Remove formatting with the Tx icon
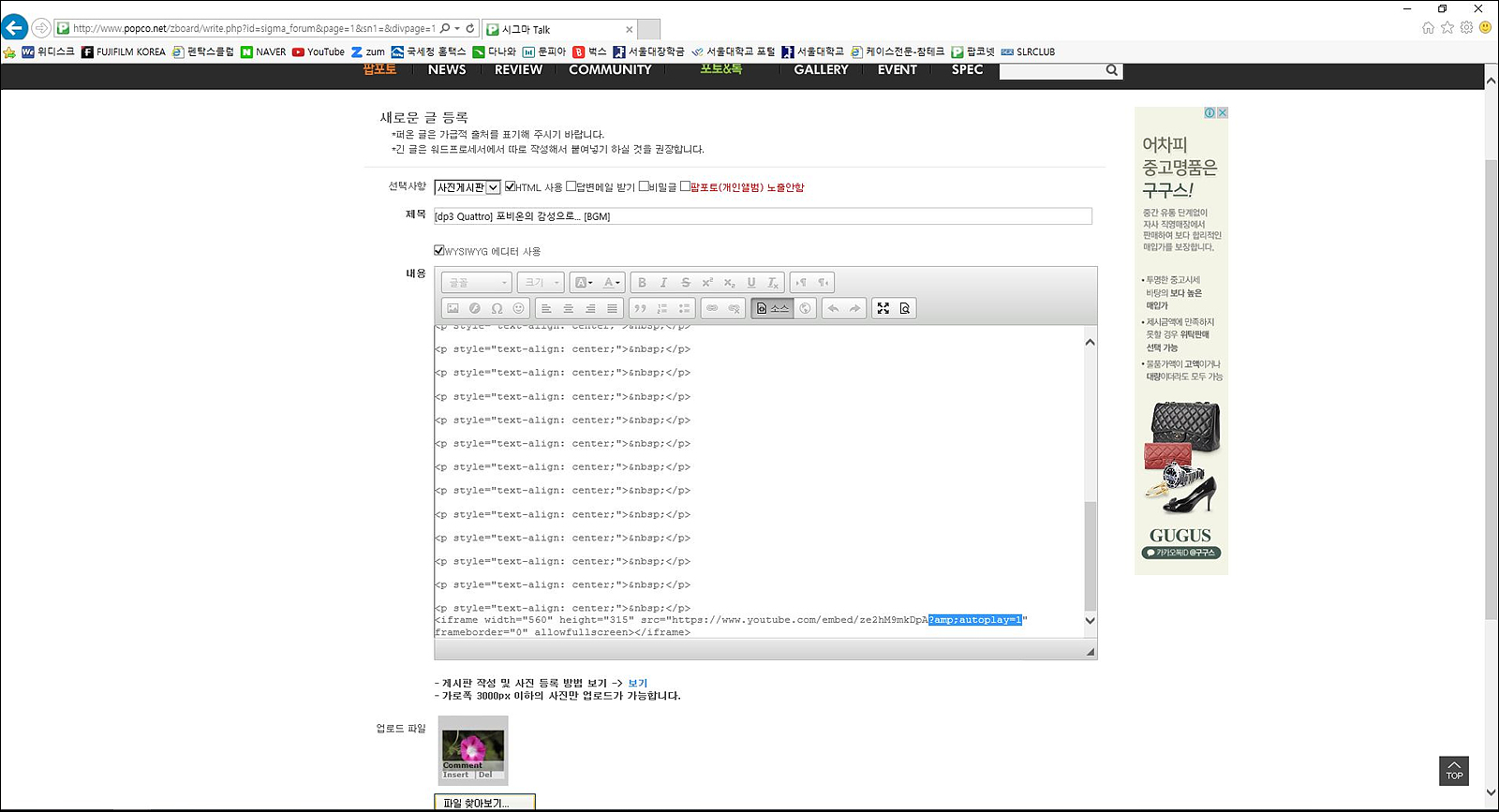 (x=772, y=283)
